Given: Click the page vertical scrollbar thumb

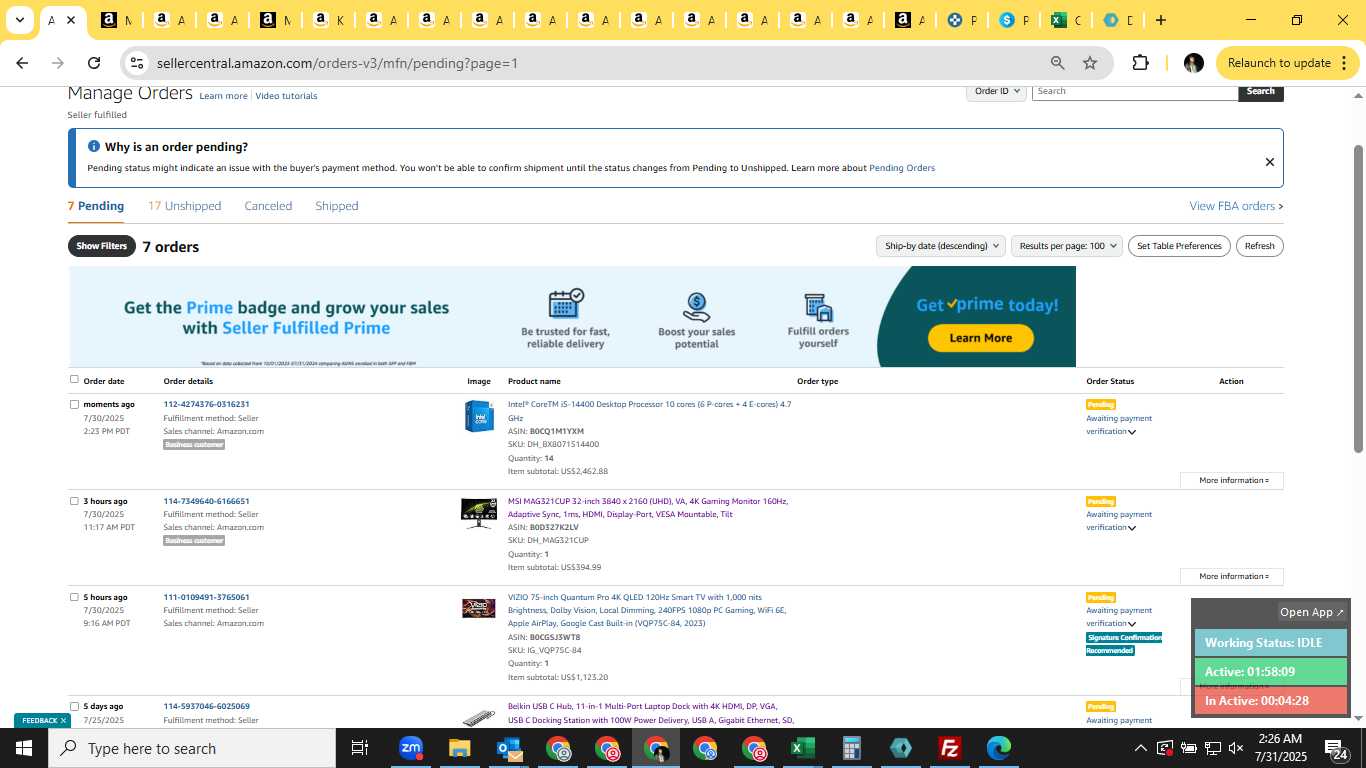Looking at the screenshot, I should (x=1358, y=298).
